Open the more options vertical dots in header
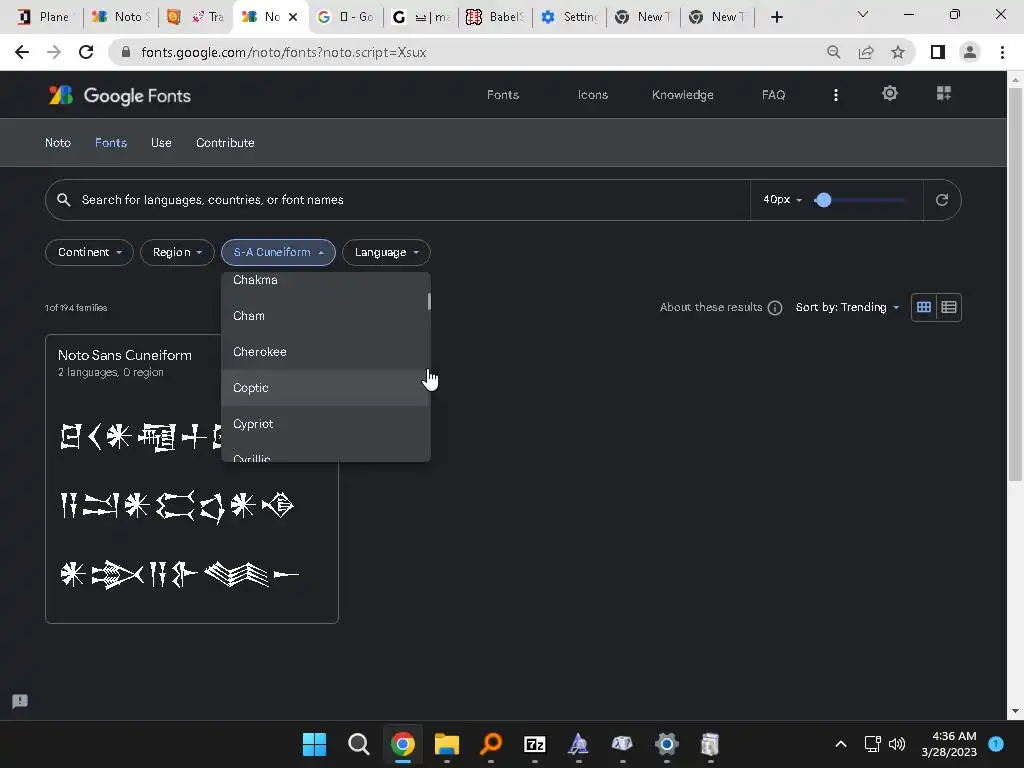 pos(835,95)
